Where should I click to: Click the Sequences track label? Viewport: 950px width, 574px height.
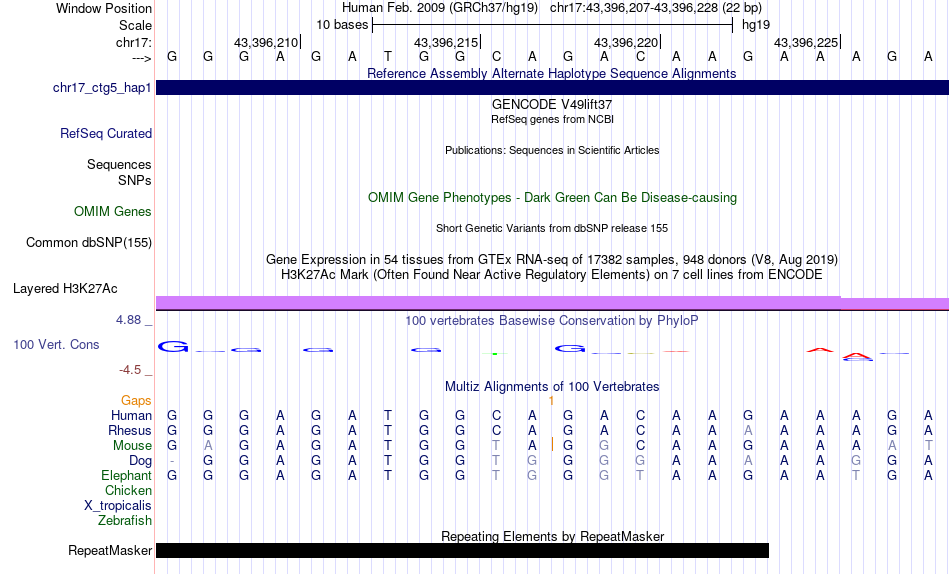[x=119, y=164]
